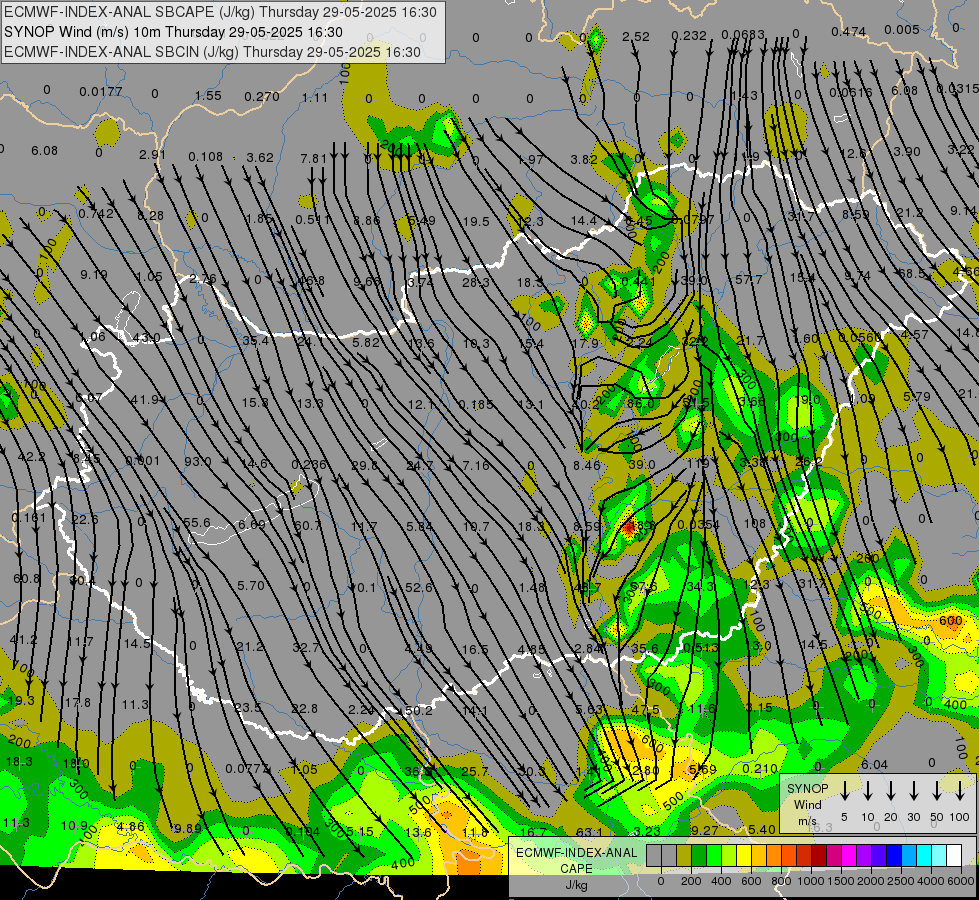
Task: Click the 5 m/s wind arrow in legend
Action: (x=844, y=791)
